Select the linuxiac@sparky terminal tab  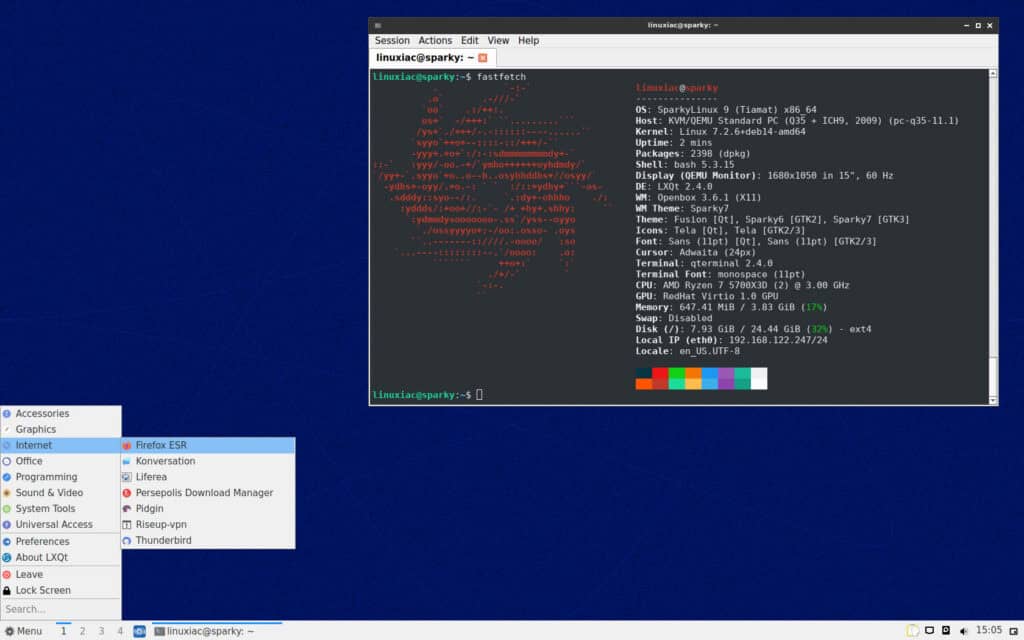432,57
